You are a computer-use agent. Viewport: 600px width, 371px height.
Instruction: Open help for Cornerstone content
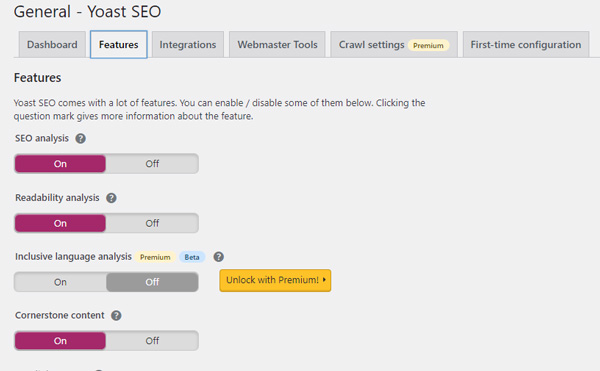116,316
